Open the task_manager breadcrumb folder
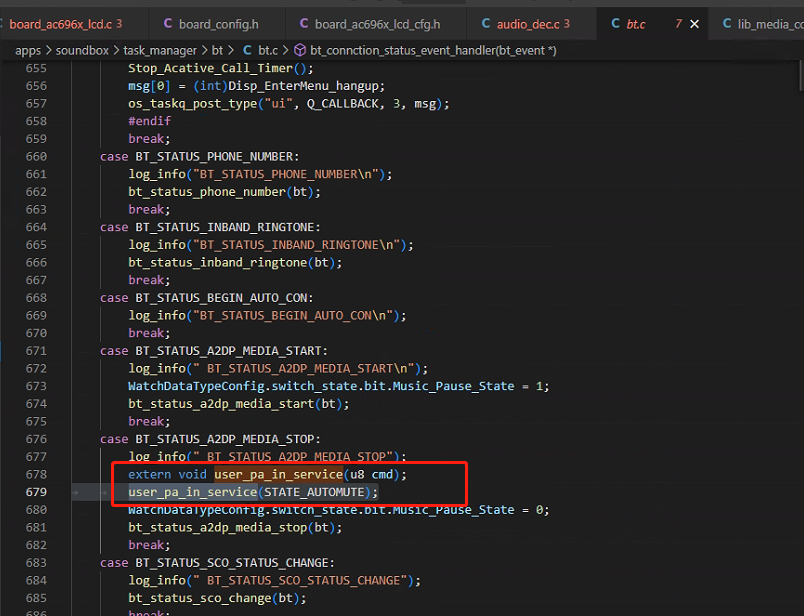 tap(160, 51)
